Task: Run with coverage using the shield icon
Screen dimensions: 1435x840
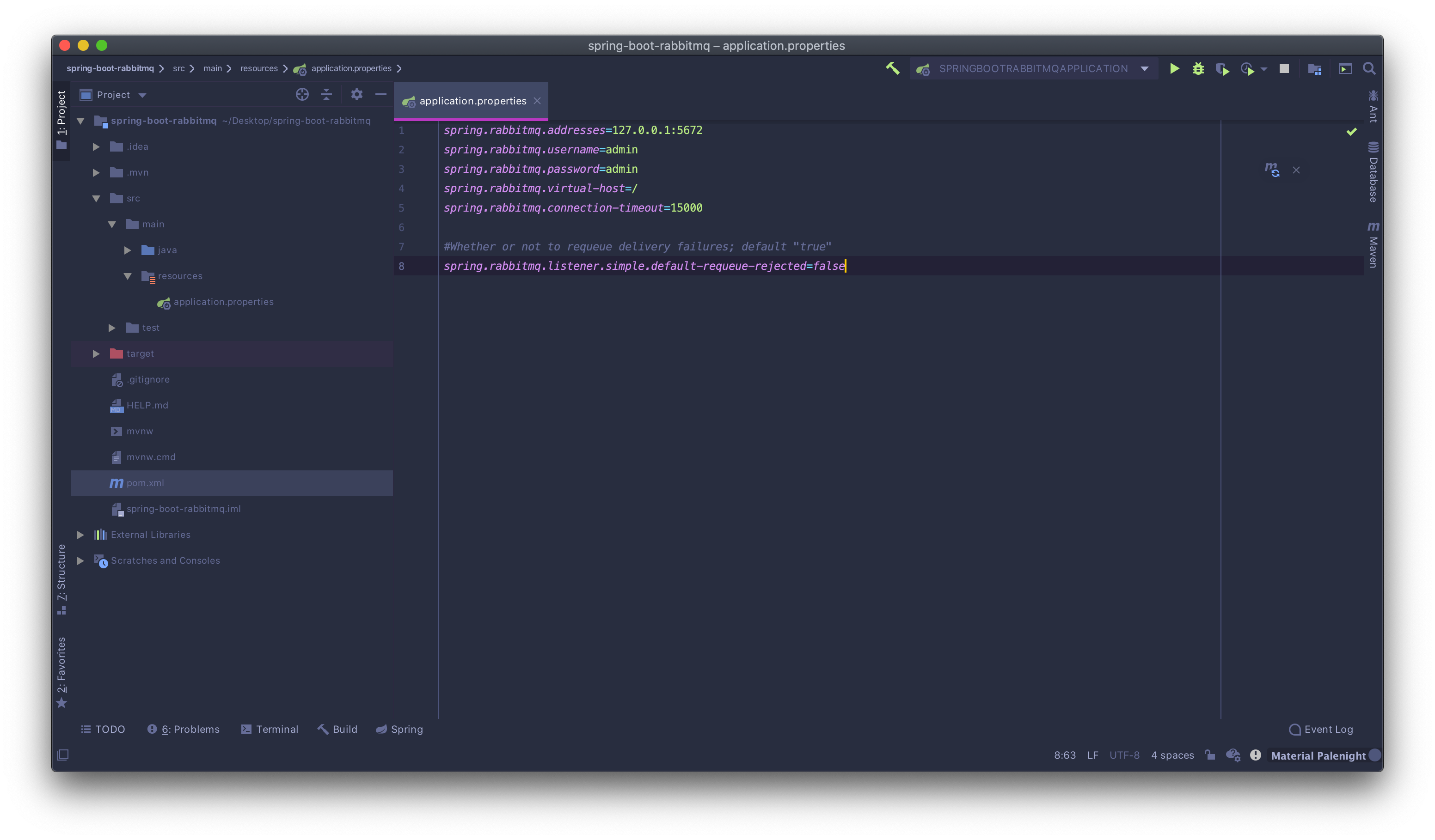Action: (x=1223, y=68)
